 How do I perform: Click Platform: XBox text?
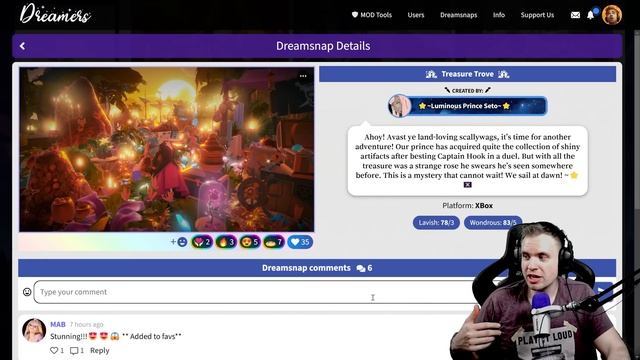(467, 206)
